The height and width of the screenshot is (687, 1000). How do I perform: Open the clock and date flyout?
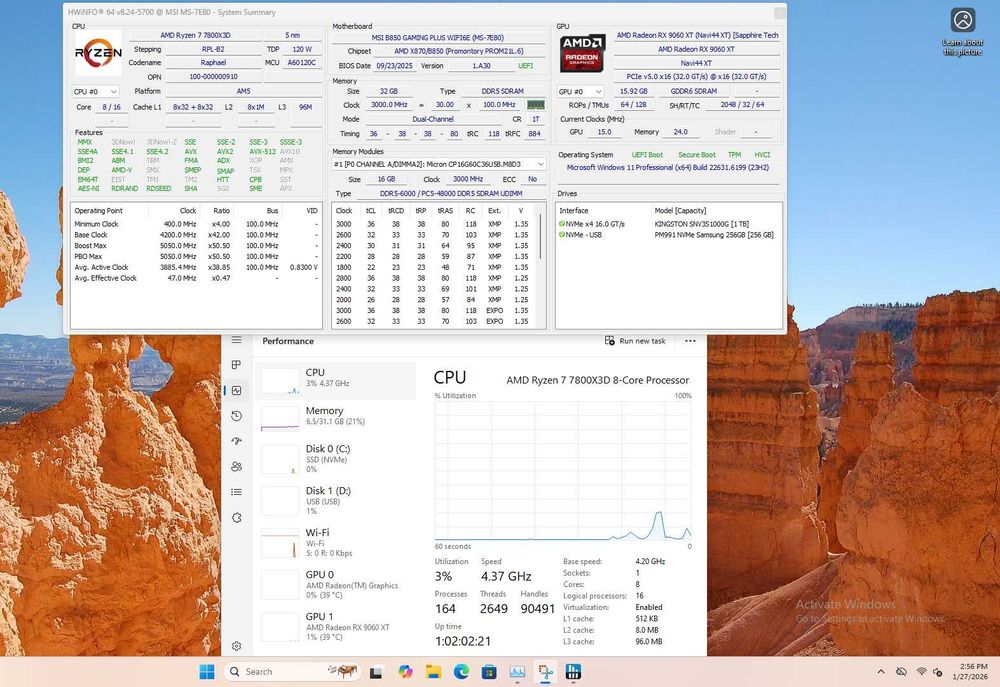(970, 672)
